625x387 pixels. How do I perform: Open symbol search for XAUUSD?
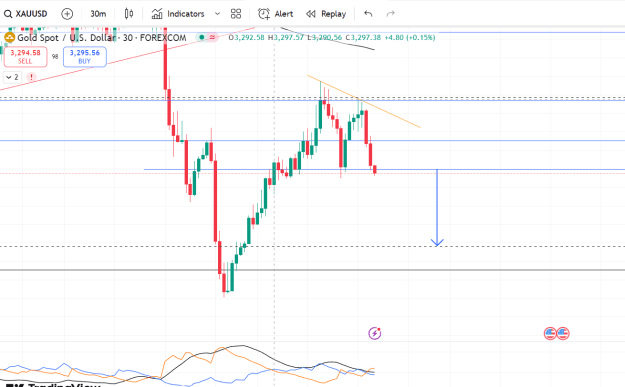pos(26,14)
